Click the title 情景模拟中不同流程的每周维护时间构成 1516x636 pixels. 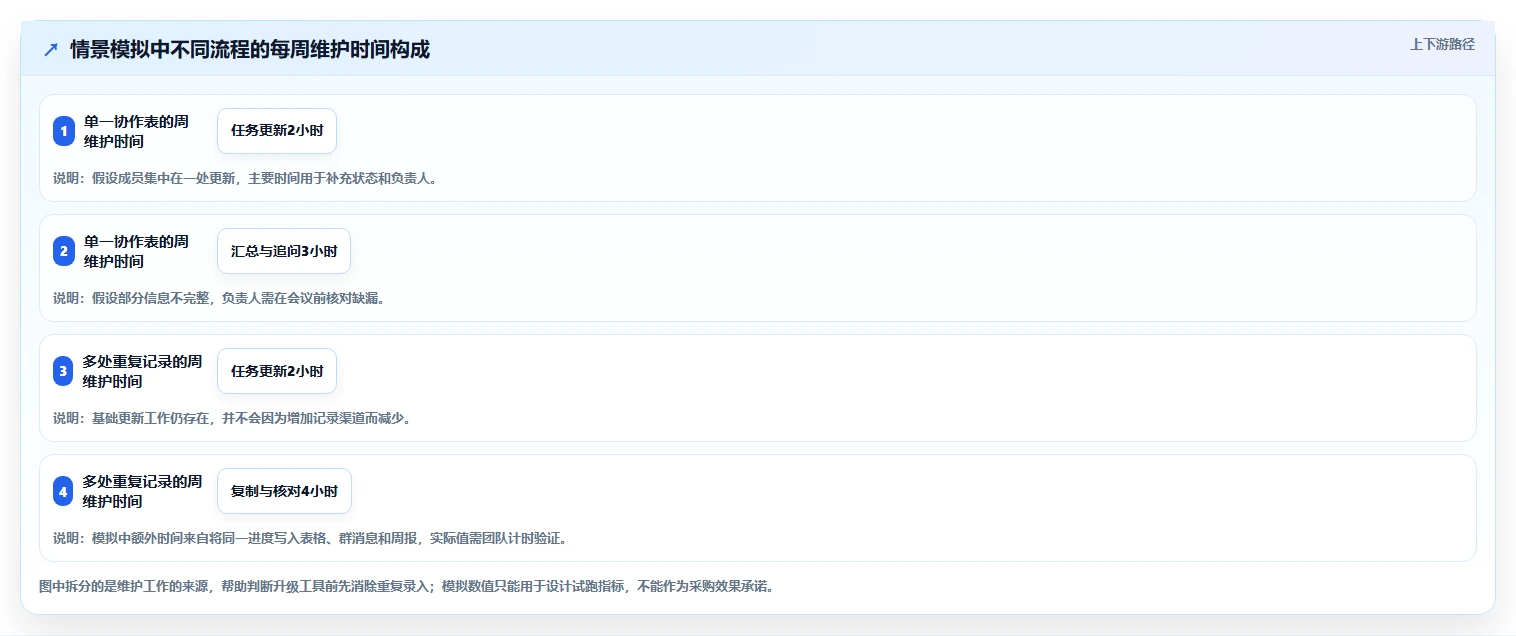tap(250, 50)
